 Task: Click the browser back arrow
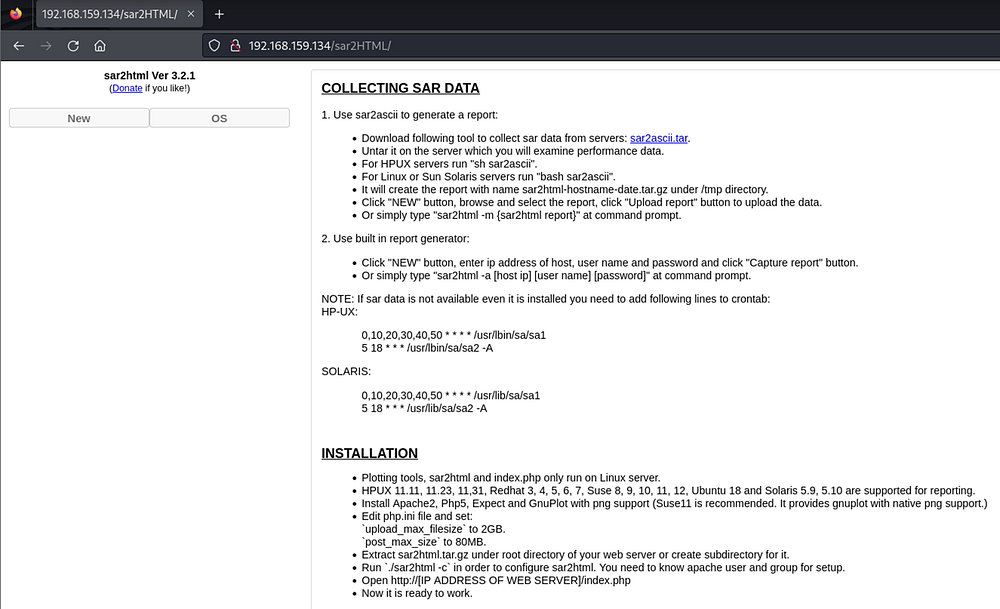18,46
